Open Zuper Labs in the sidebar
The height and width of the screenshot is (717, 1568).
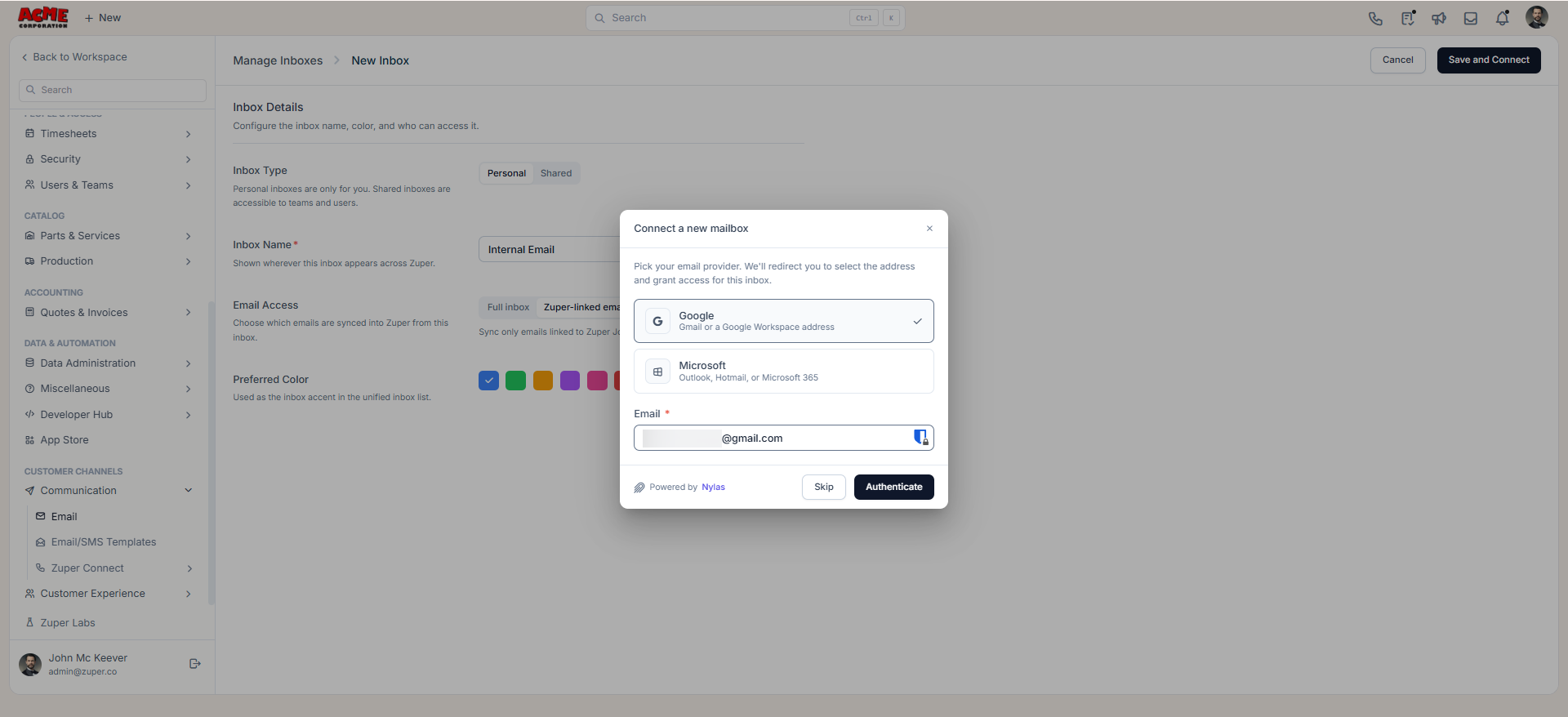coord(68,622)
